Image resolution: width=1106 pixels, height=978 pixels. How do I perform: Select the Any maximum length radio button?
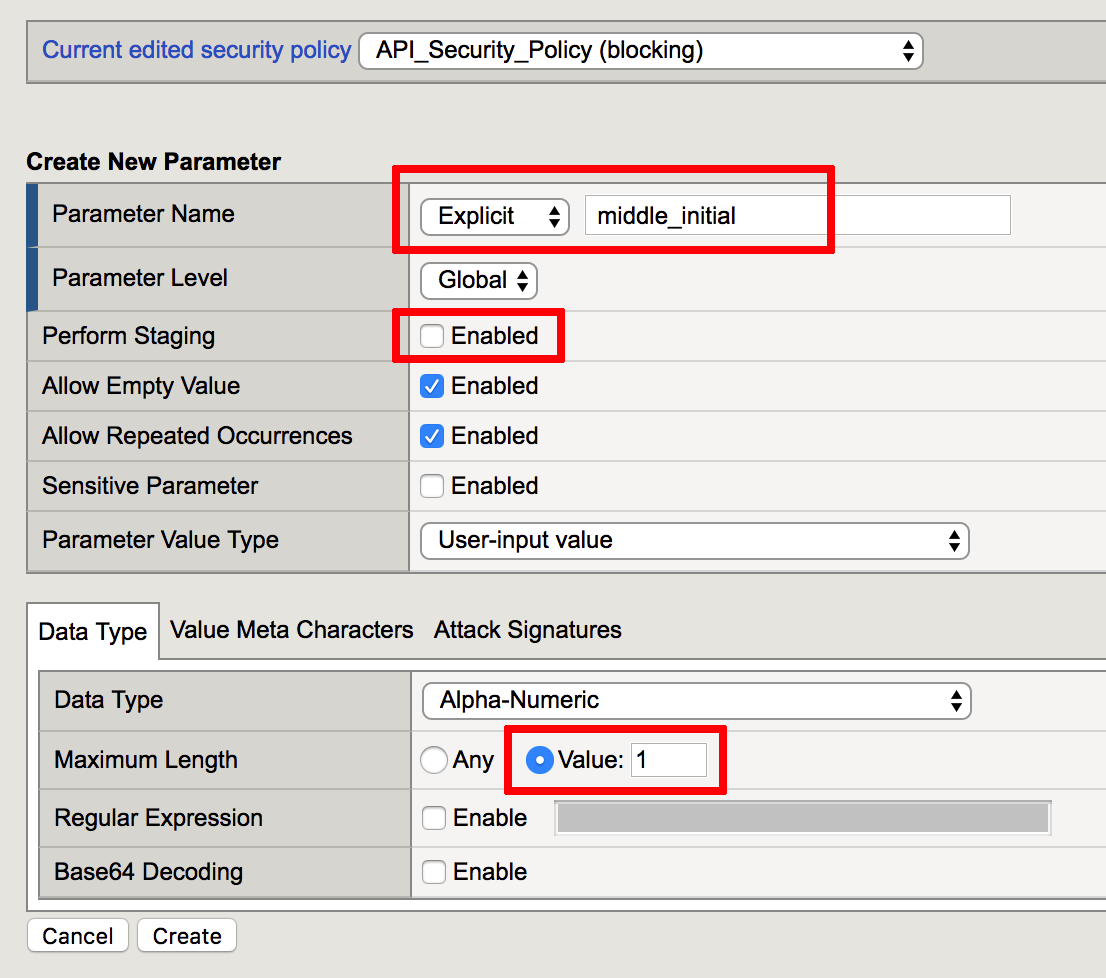(x=434, y=760)
